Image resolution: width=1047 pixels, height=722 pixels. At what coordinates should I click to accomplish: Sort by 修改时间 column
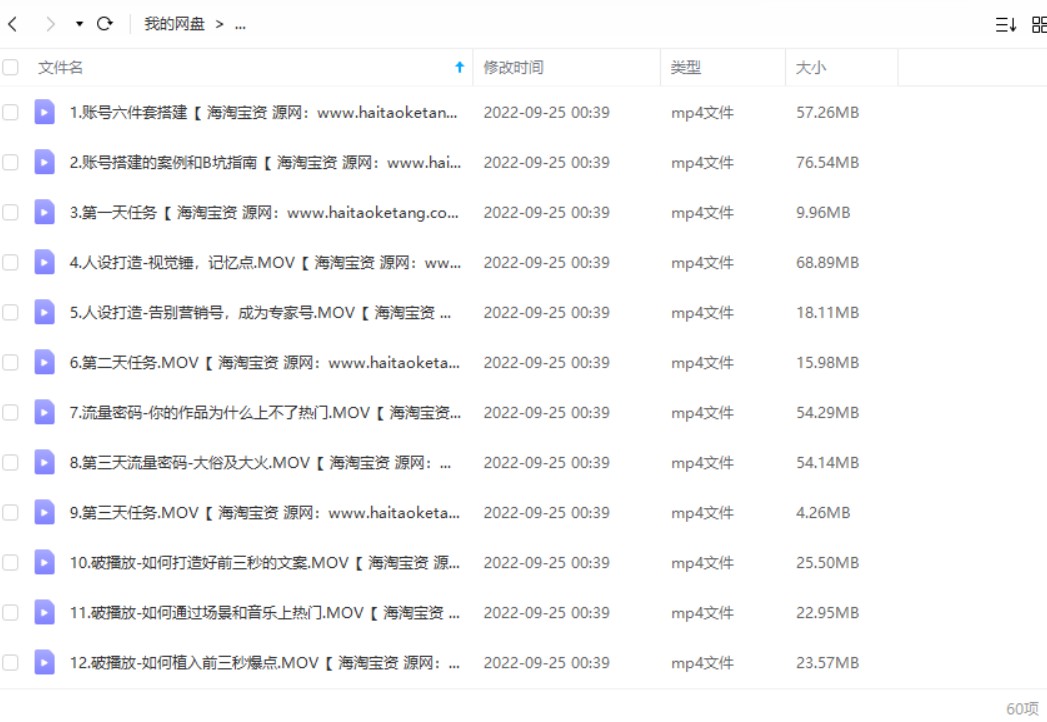click(x=513, y=67)
